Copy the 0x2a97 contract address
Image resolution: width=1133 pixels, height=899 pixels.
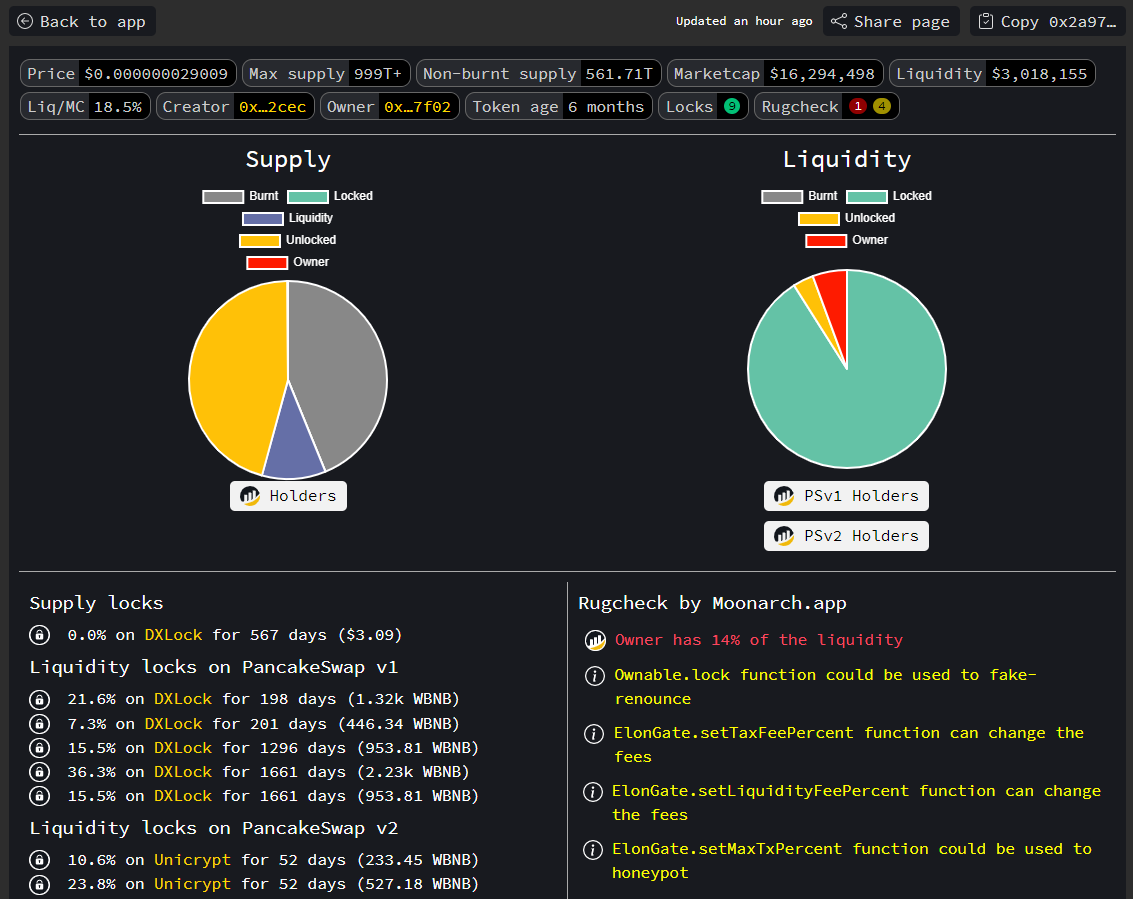pos(1048,22)
